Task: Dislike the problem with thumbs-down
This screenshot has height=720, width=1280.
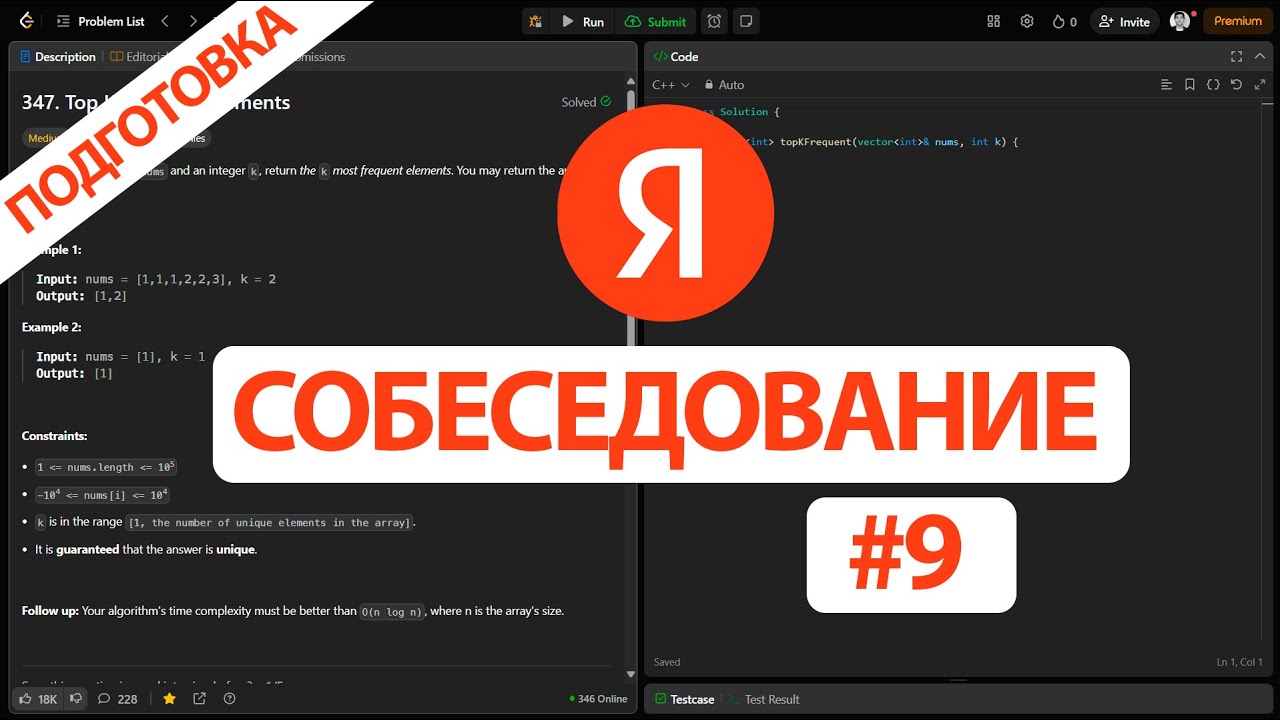Action: pos(75,699)
